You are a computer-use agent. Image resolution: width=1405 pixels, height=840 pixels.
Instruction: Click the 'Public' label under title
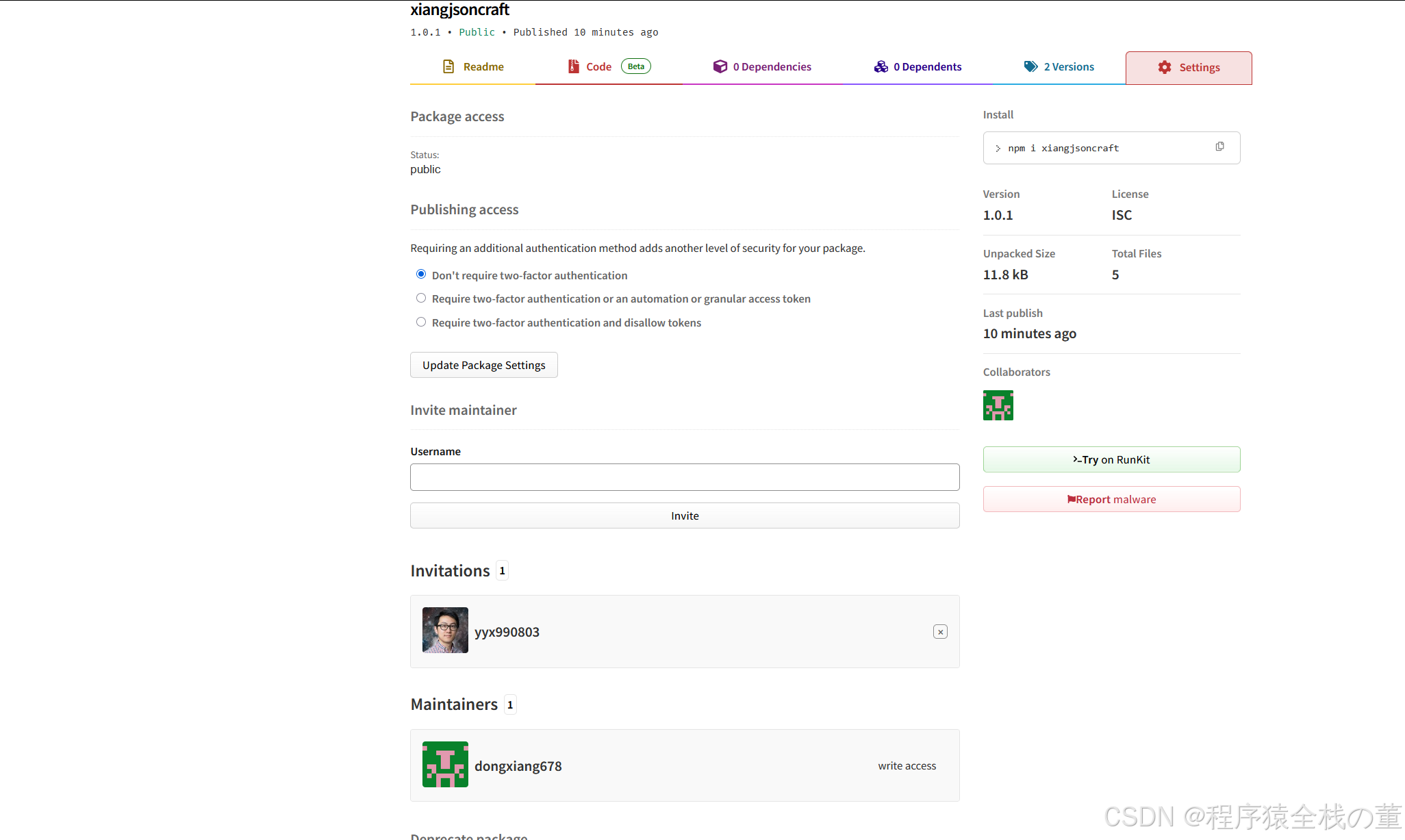pos(477,32)
